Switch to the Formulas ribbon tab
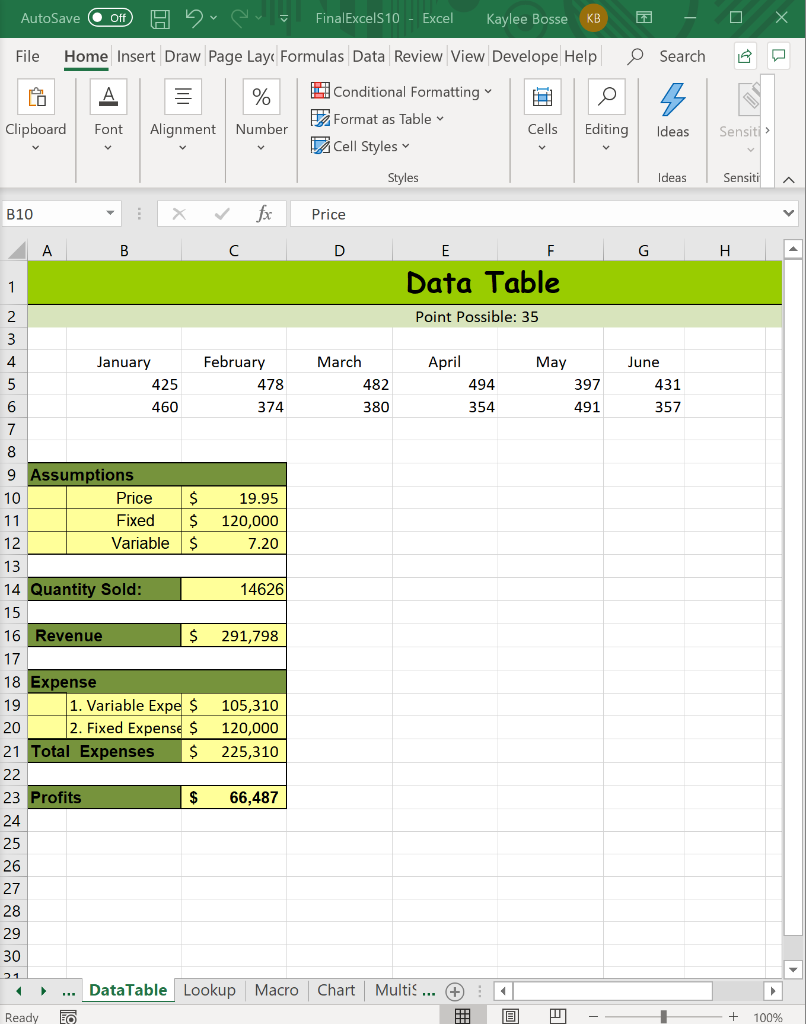 click(312, 57)
